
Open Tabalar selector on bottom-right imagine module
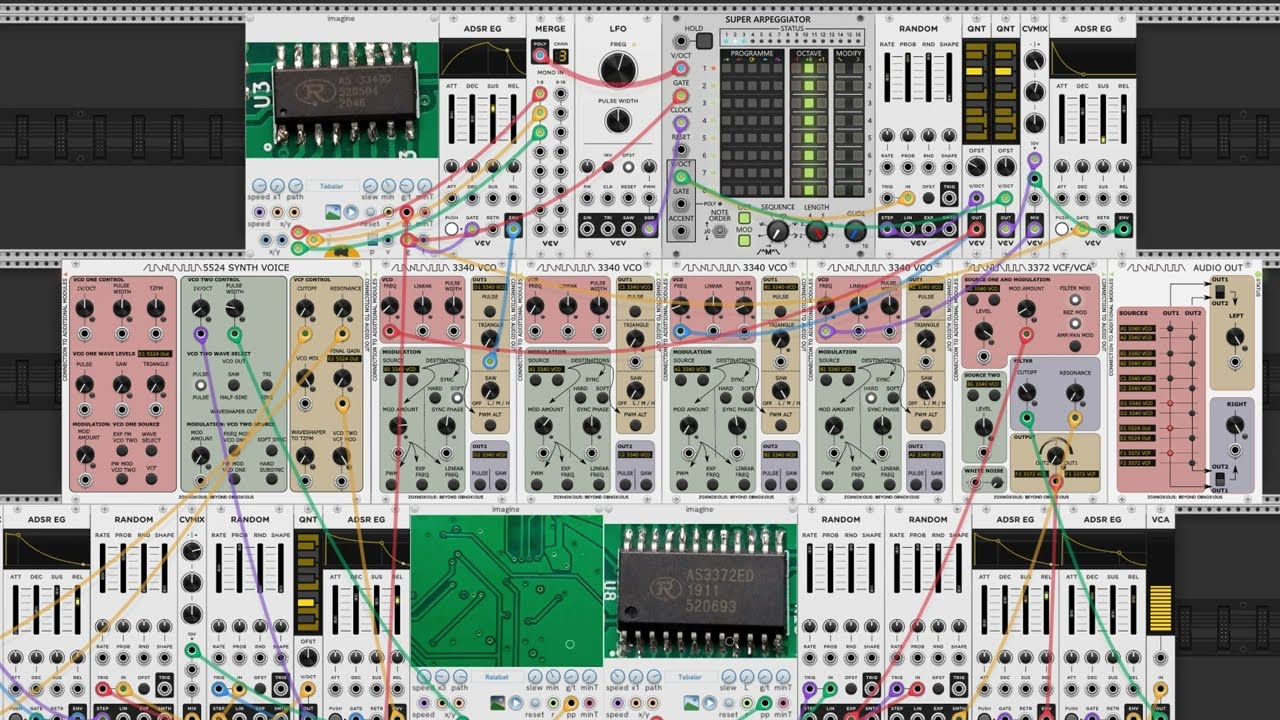689,677
